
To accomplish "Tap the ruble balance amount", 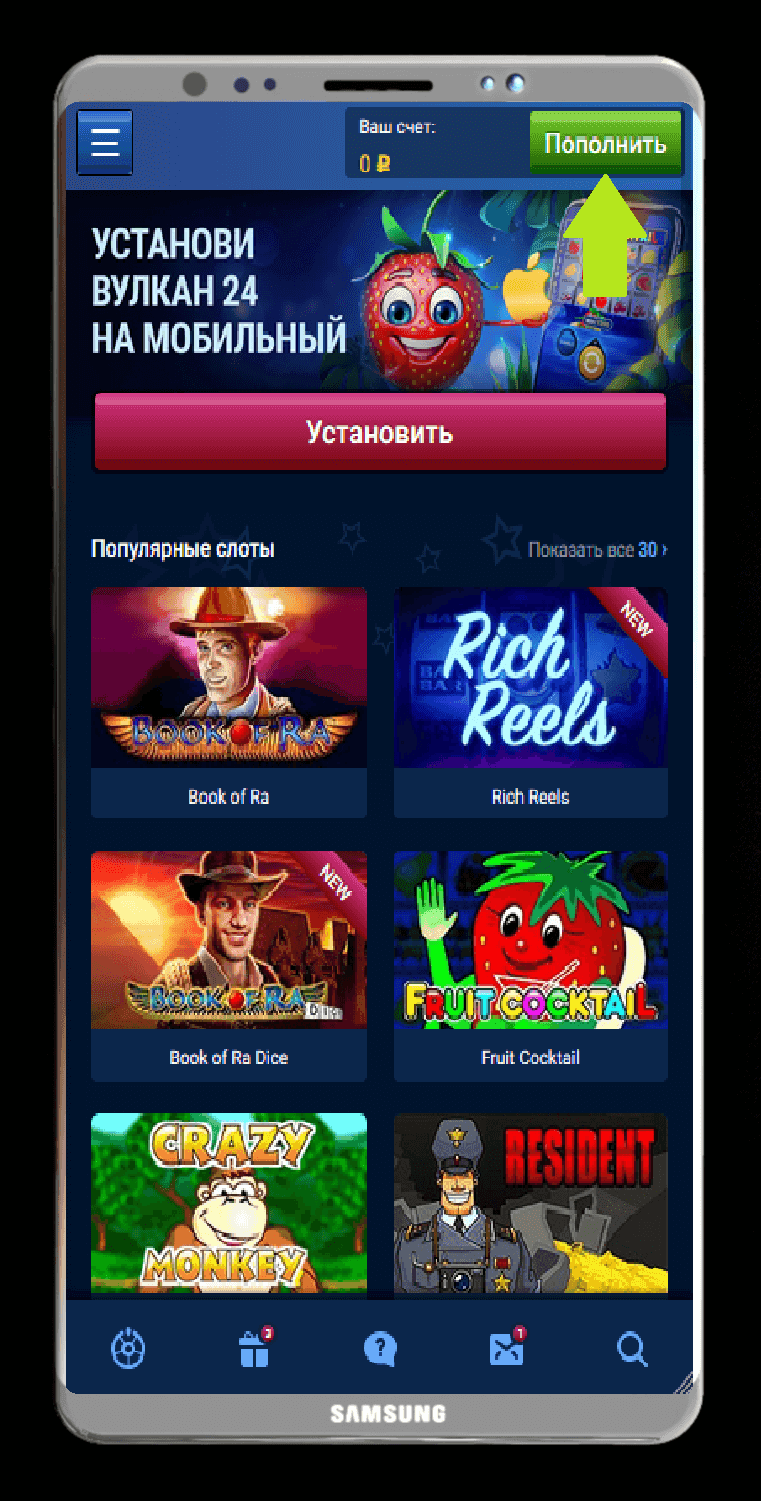I will [x=374, y=163].
